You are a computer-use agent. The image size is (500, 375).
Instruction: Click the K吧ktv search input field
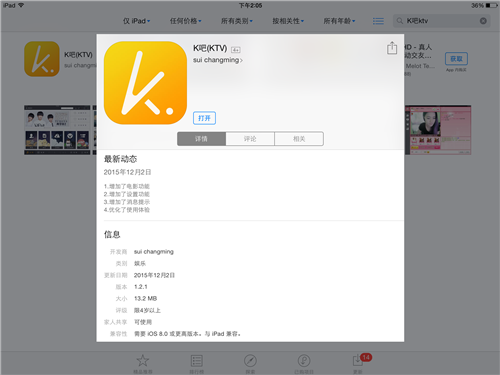[441, 21]
